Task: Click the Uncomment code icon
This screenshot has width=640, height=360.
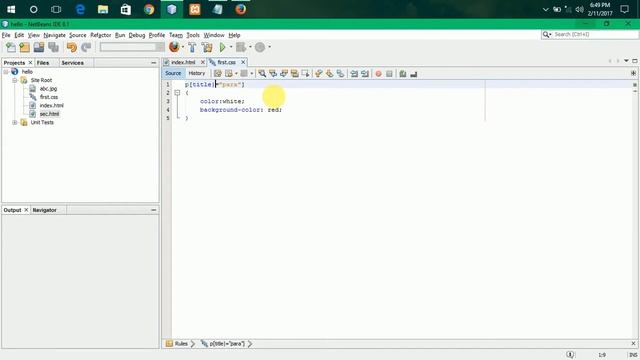Action: tap(413, 73)
